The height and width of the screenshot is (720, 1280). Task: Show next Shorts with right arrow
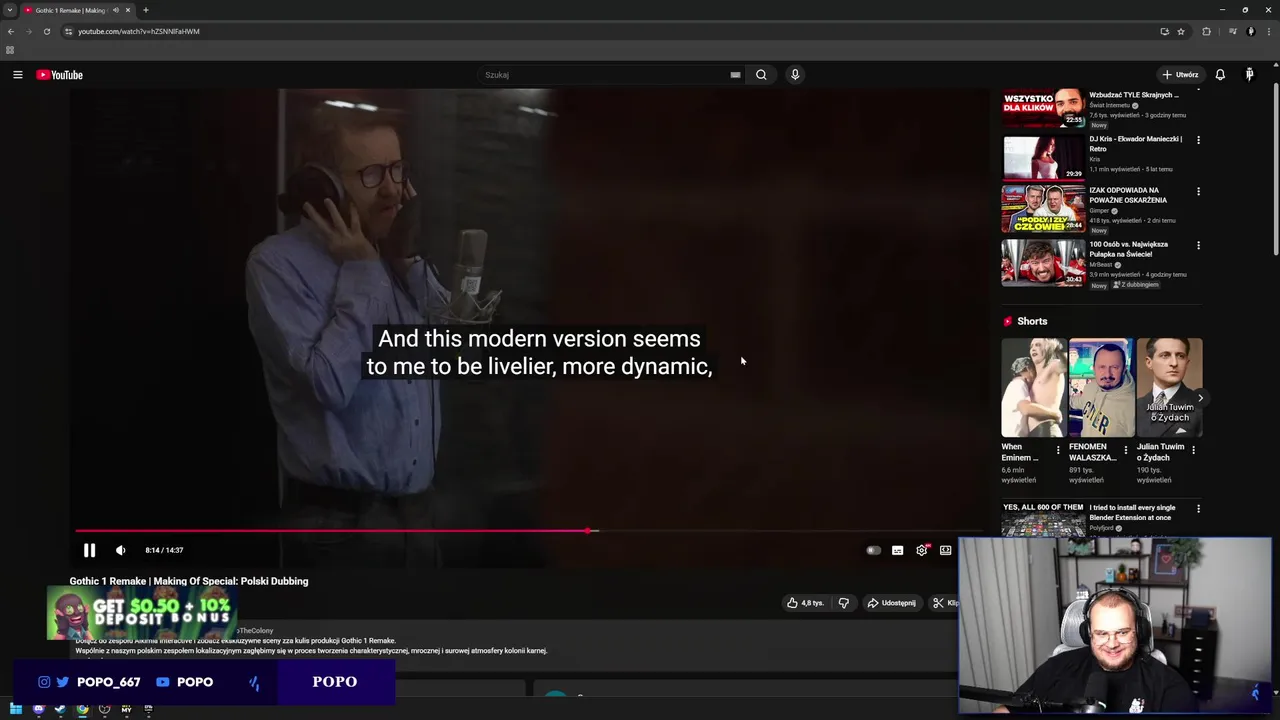click(1201, 398)
